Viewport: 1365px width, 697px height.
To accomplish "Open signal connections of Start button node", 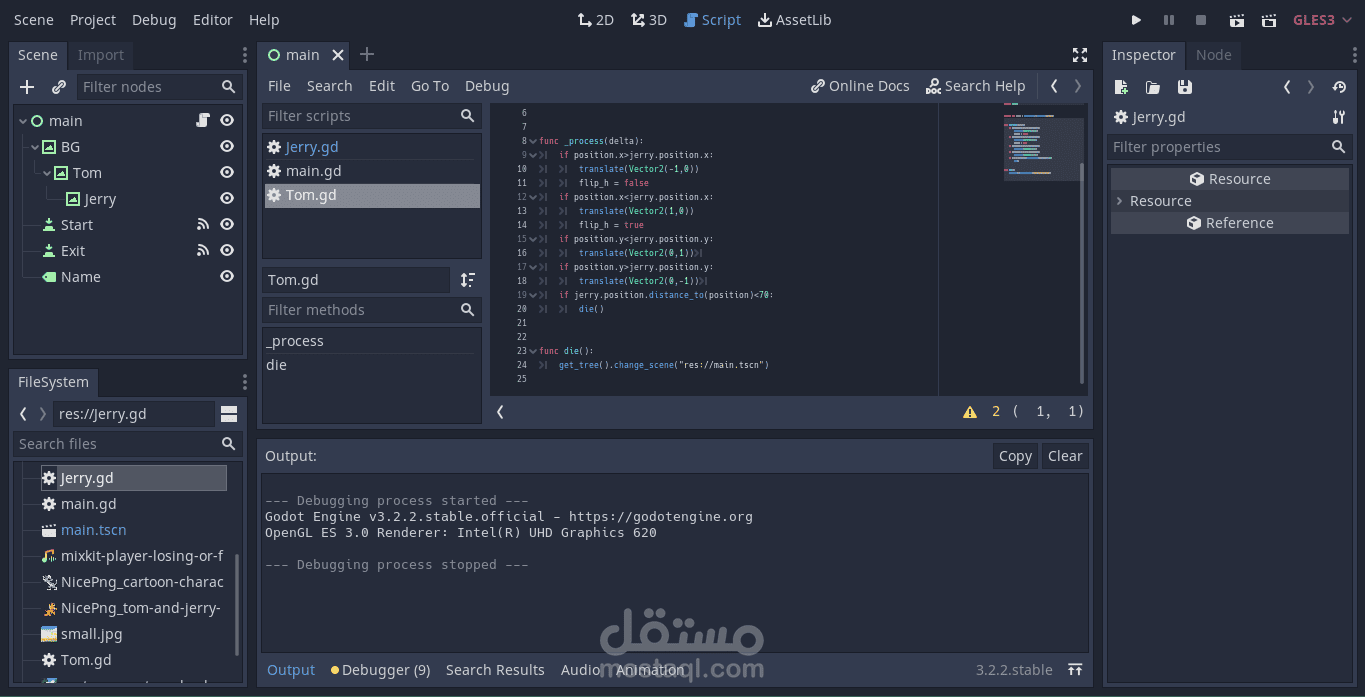I will (x=203, y=225).
